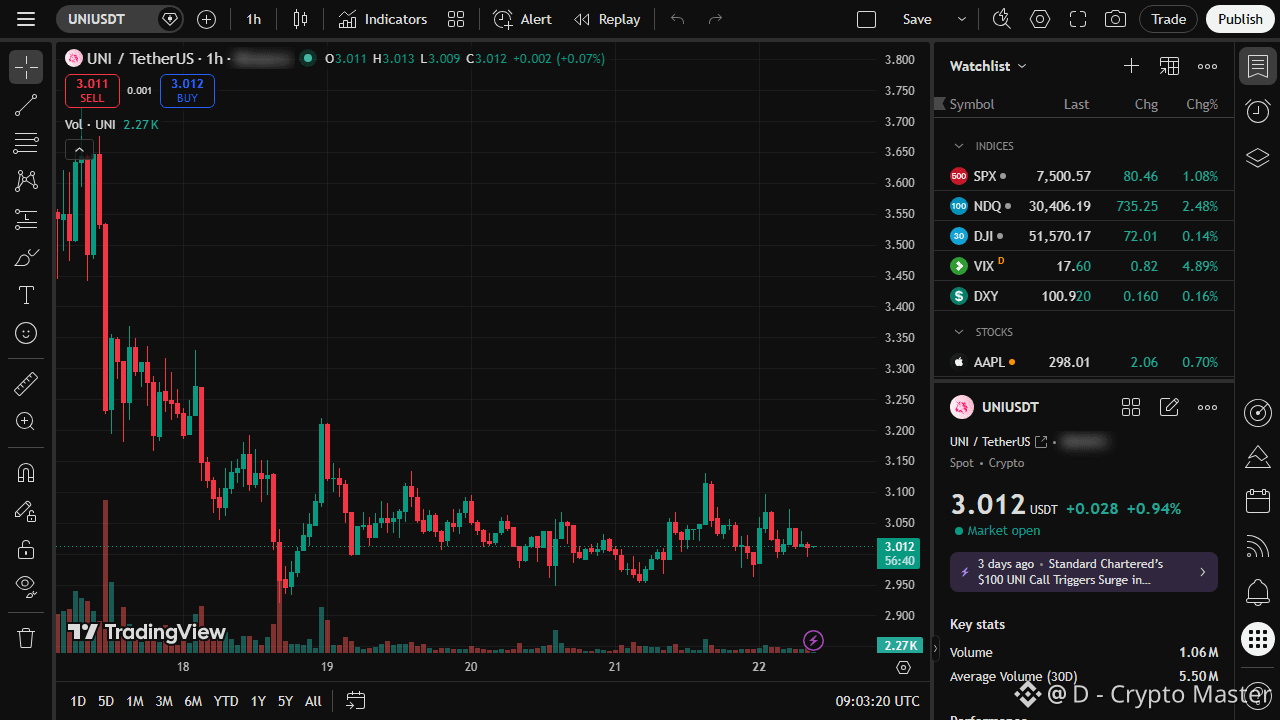
Task: Remove drawings with trash icon
Action: (26, 637)
